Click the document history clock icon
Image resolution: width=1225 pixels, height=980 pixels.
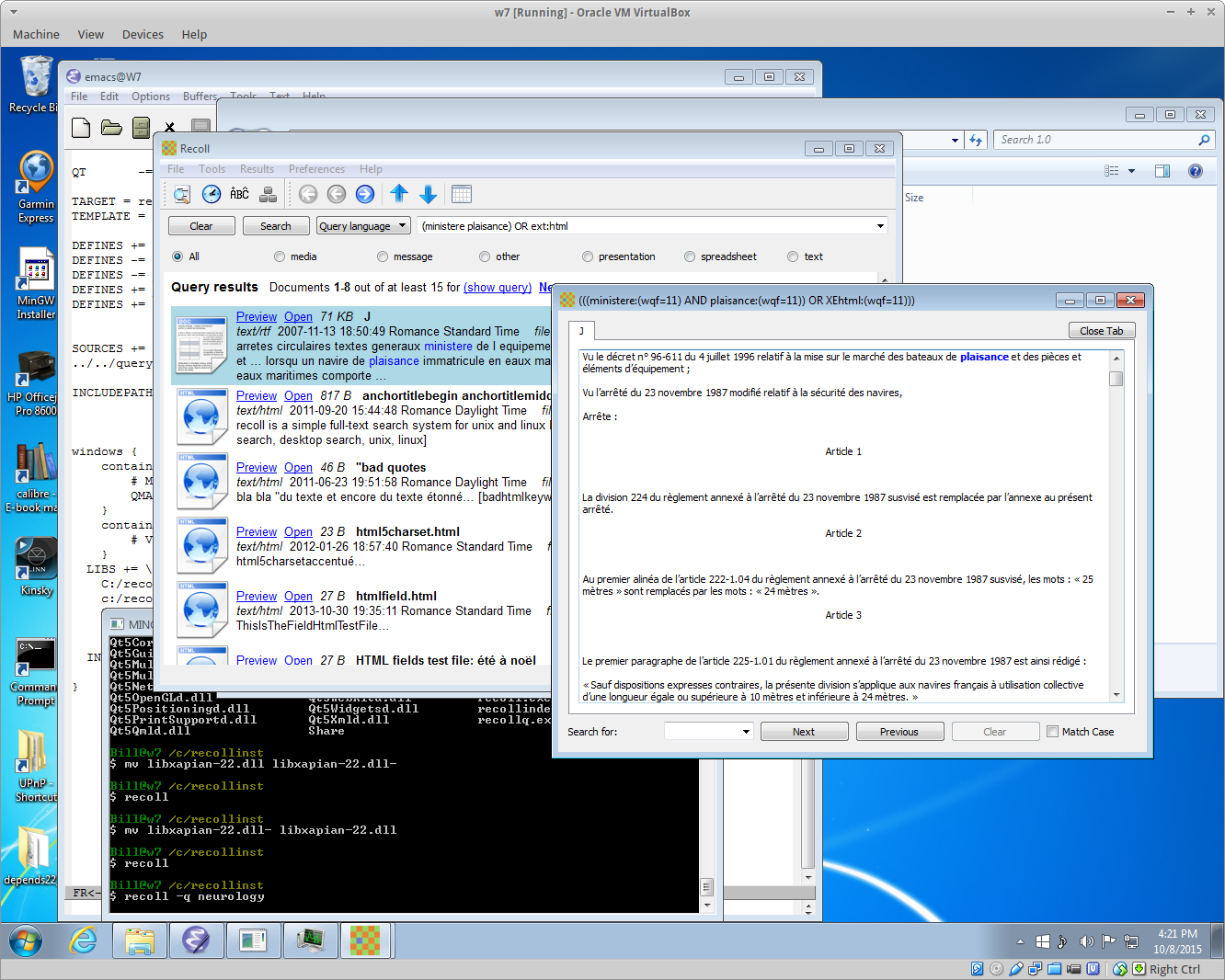coord(212,194)
